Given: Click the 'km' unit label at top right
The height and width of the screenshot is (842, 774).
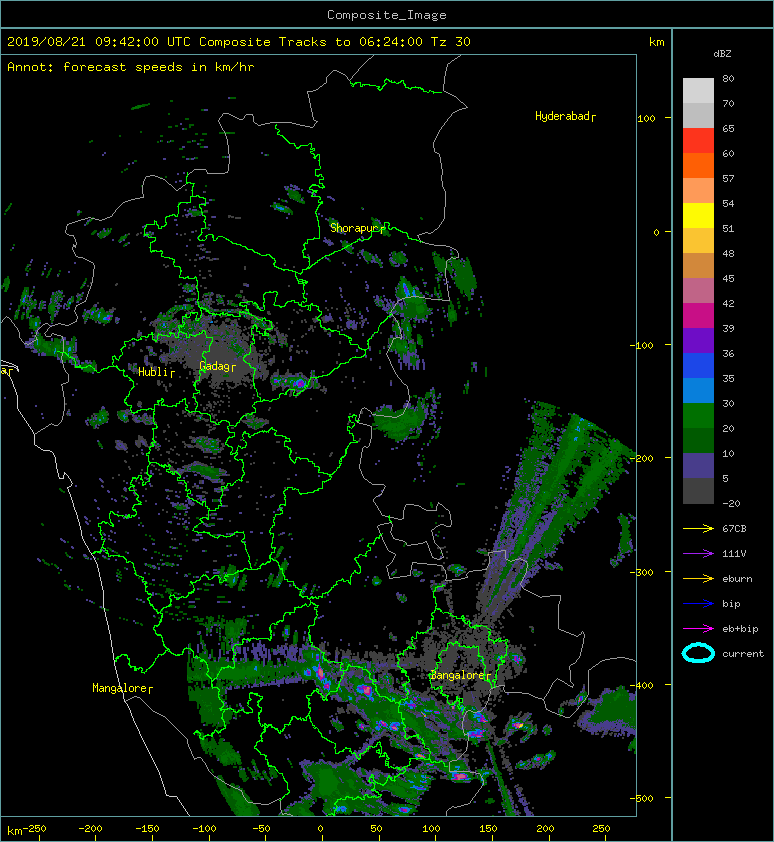Looking at the screenshot, I should point(656,42).
